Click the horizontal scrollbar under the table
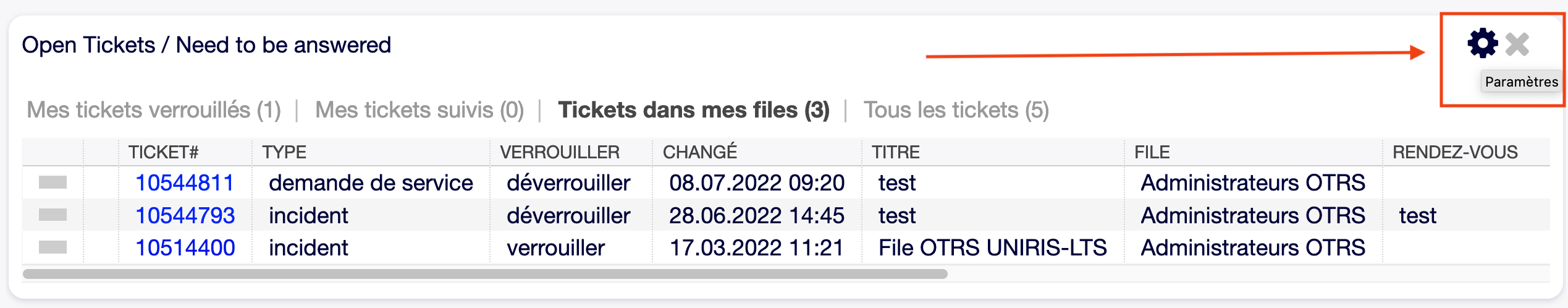 [485, 274]
